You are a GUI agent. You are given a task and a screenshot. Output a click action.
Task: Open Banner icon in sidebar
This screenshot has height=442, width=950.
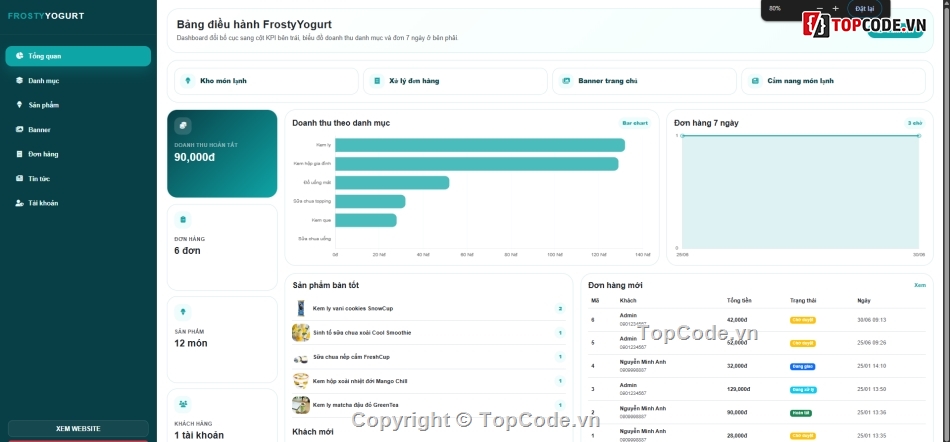[x=19, y=130]
